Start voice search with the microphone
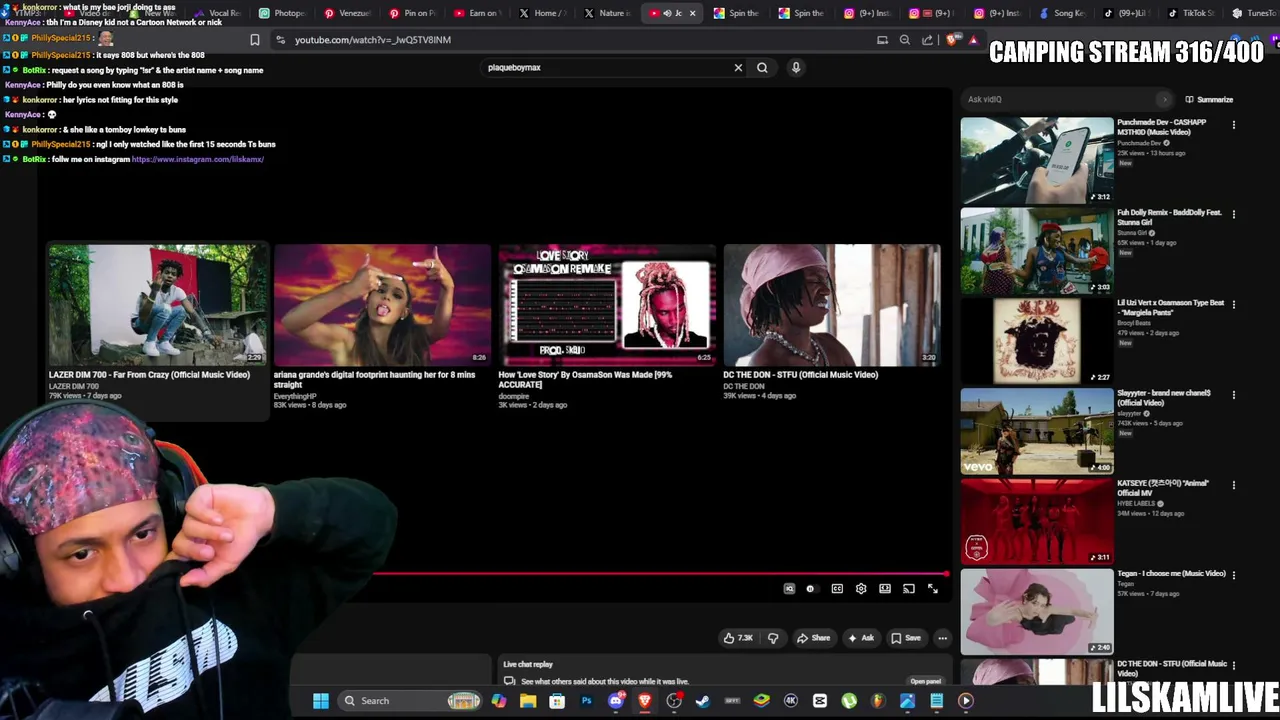This screenshot has width=1280, height=720. click(x=796, y=68)
